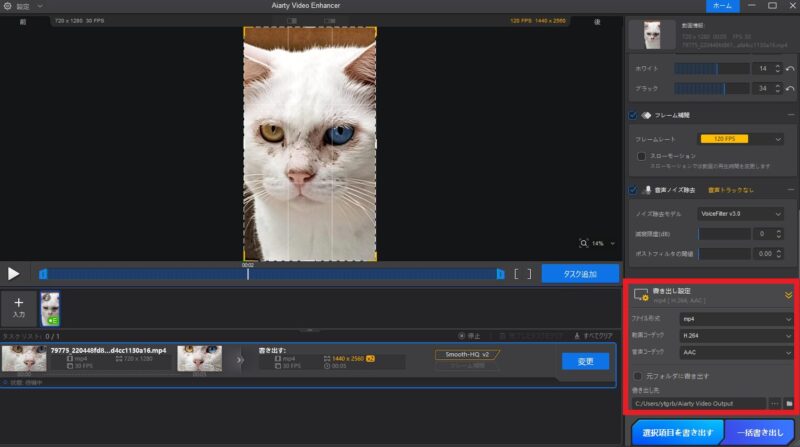Enable the スローモーション checkbox

pos(641,156)
